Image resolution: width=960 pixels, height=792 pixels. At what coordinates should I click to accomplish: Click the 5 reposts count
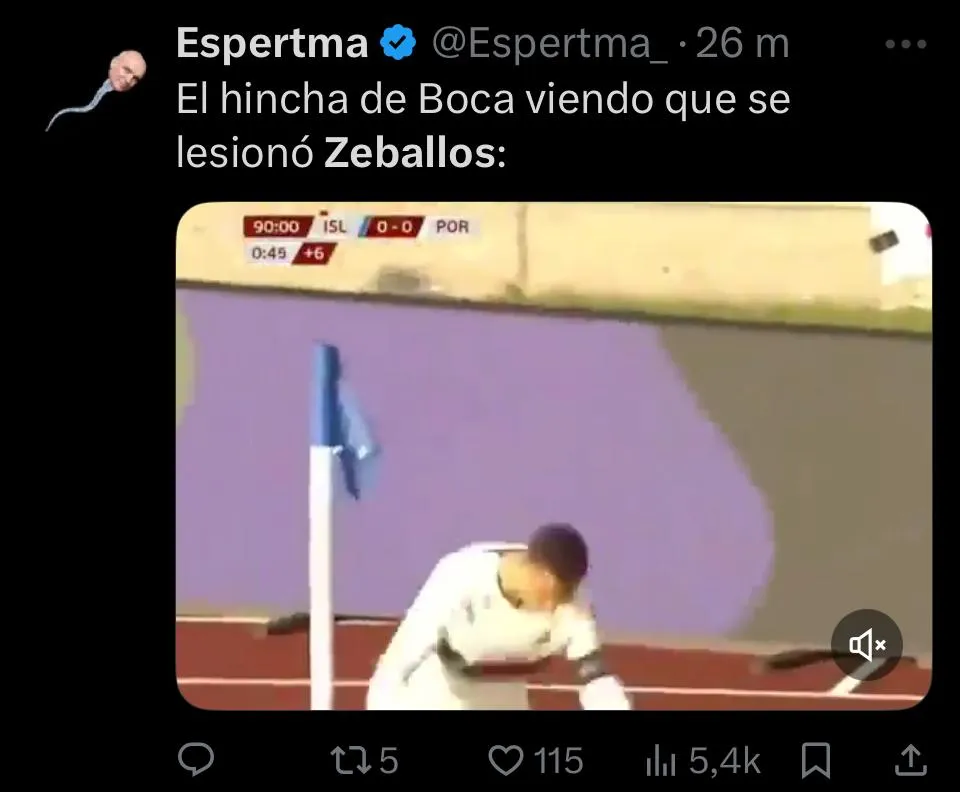point(389,761)
